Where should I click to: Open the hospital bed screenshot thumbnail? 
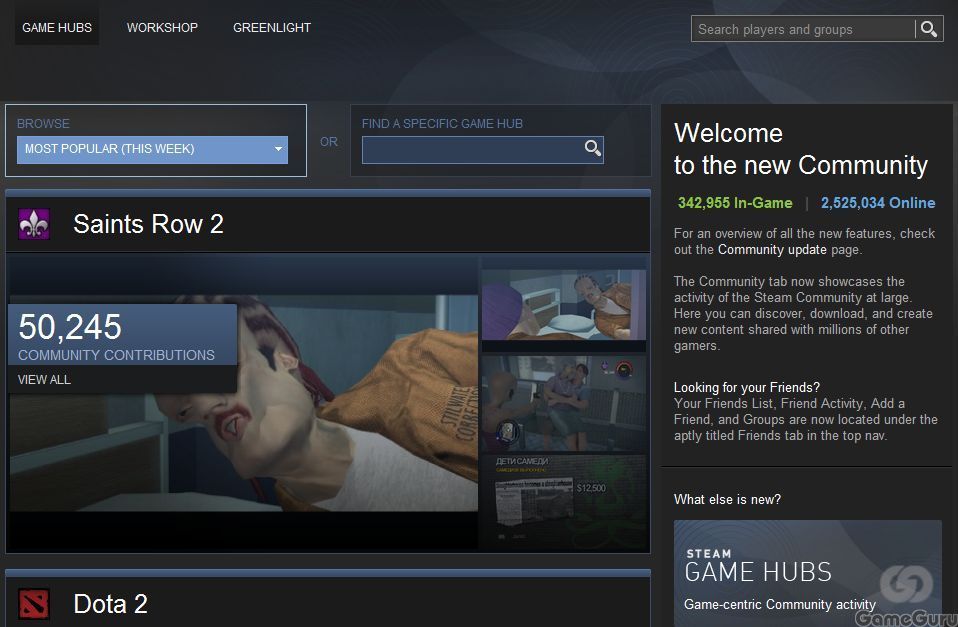click(x=563, y=305)
